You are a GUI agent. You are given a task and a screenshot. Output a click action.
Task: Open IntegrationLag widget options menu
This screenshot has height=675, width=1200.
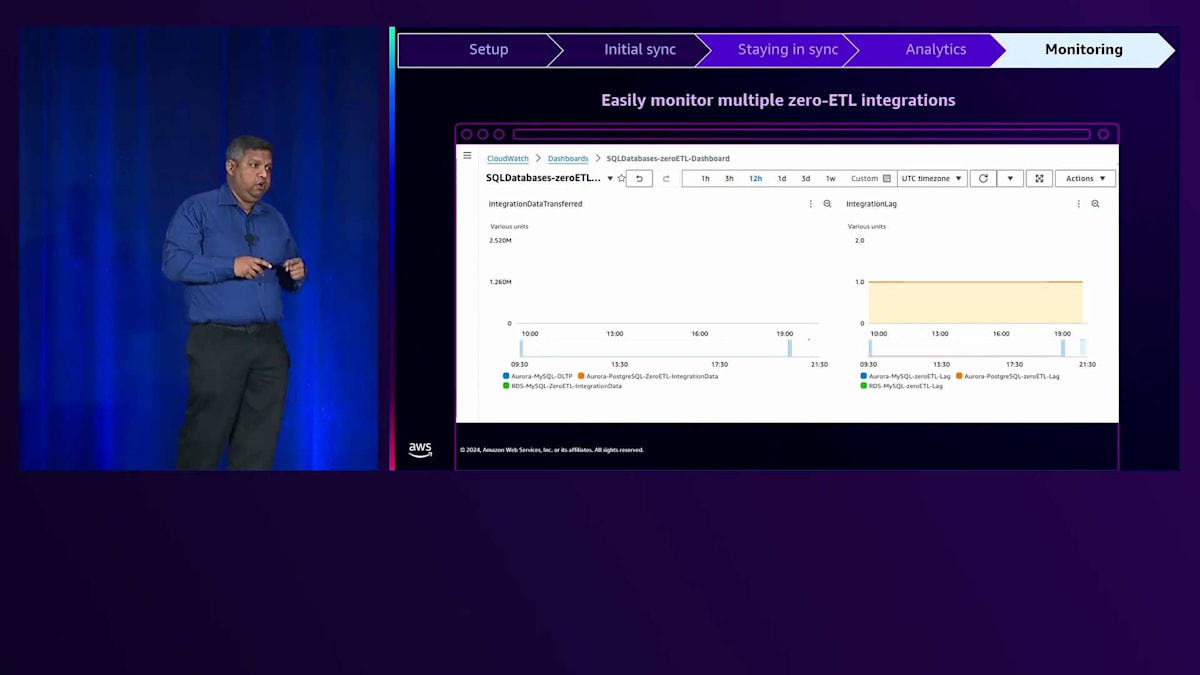(1078, 204)
